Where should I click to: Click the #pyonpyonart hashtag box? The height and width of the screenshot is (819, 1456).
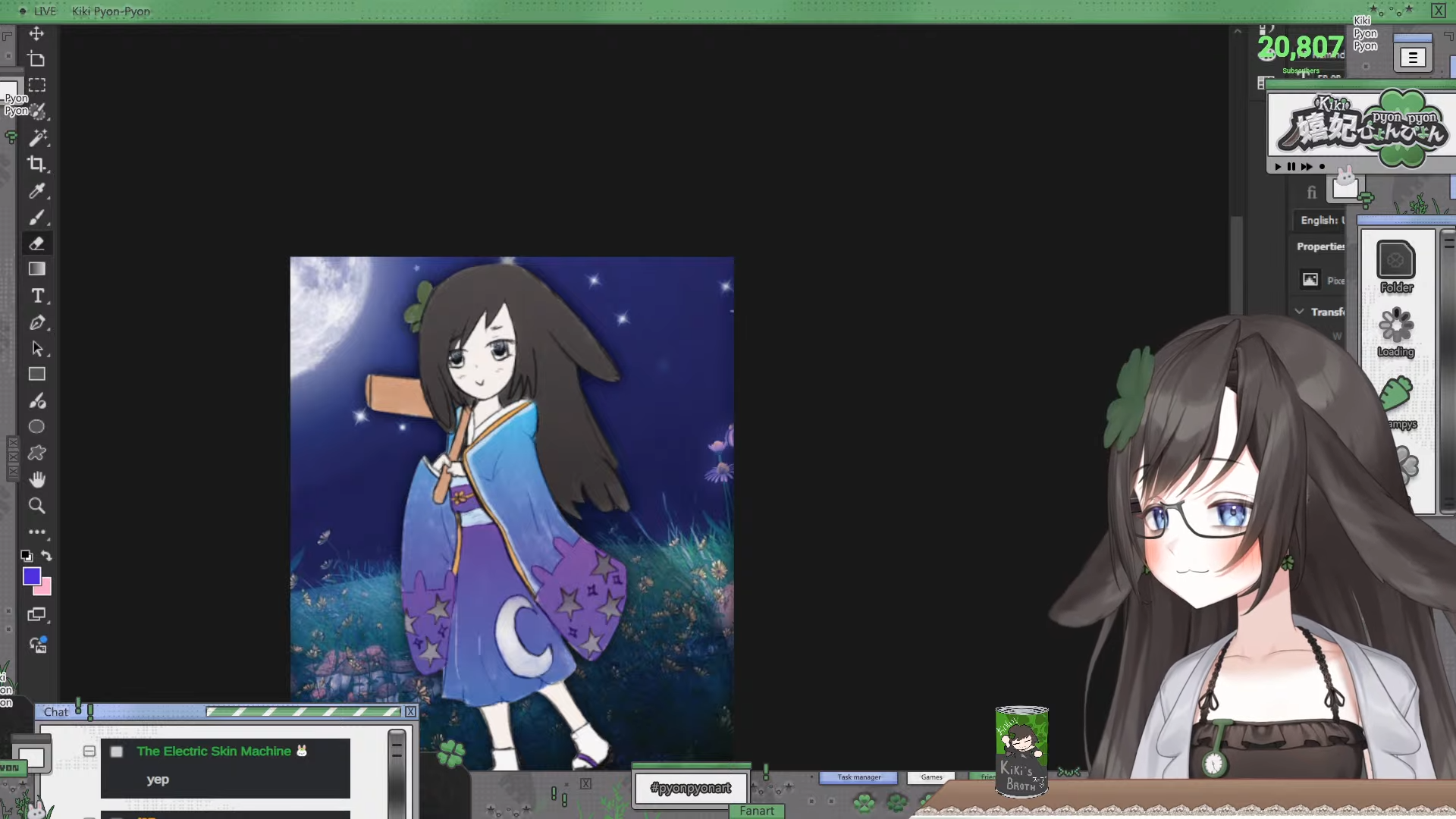point(691,788)
